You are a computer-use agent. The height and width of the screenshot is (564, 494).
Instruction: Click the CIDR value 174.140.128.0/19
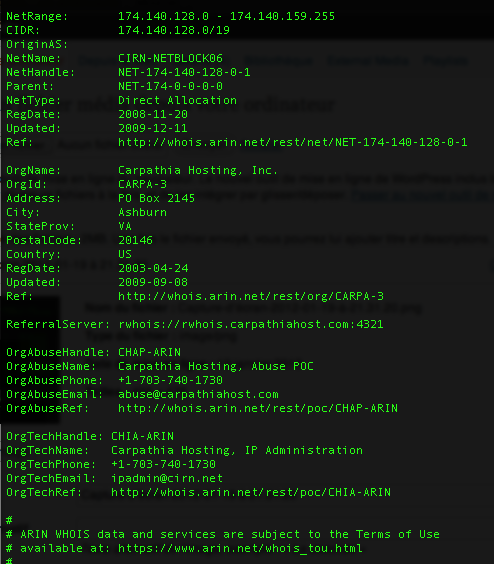tap(174, 30)
